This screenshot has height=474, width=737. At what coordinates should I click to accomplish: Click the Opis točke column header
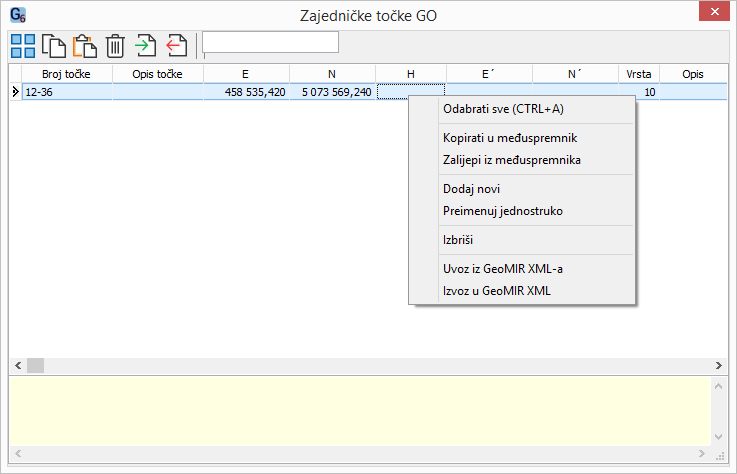pos(158,74)
